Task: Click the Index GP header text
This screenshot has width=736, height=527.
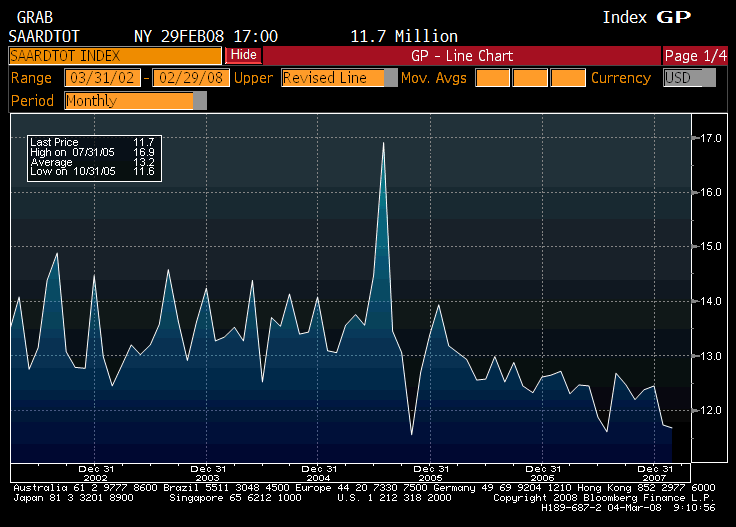Action: [647, 17]
